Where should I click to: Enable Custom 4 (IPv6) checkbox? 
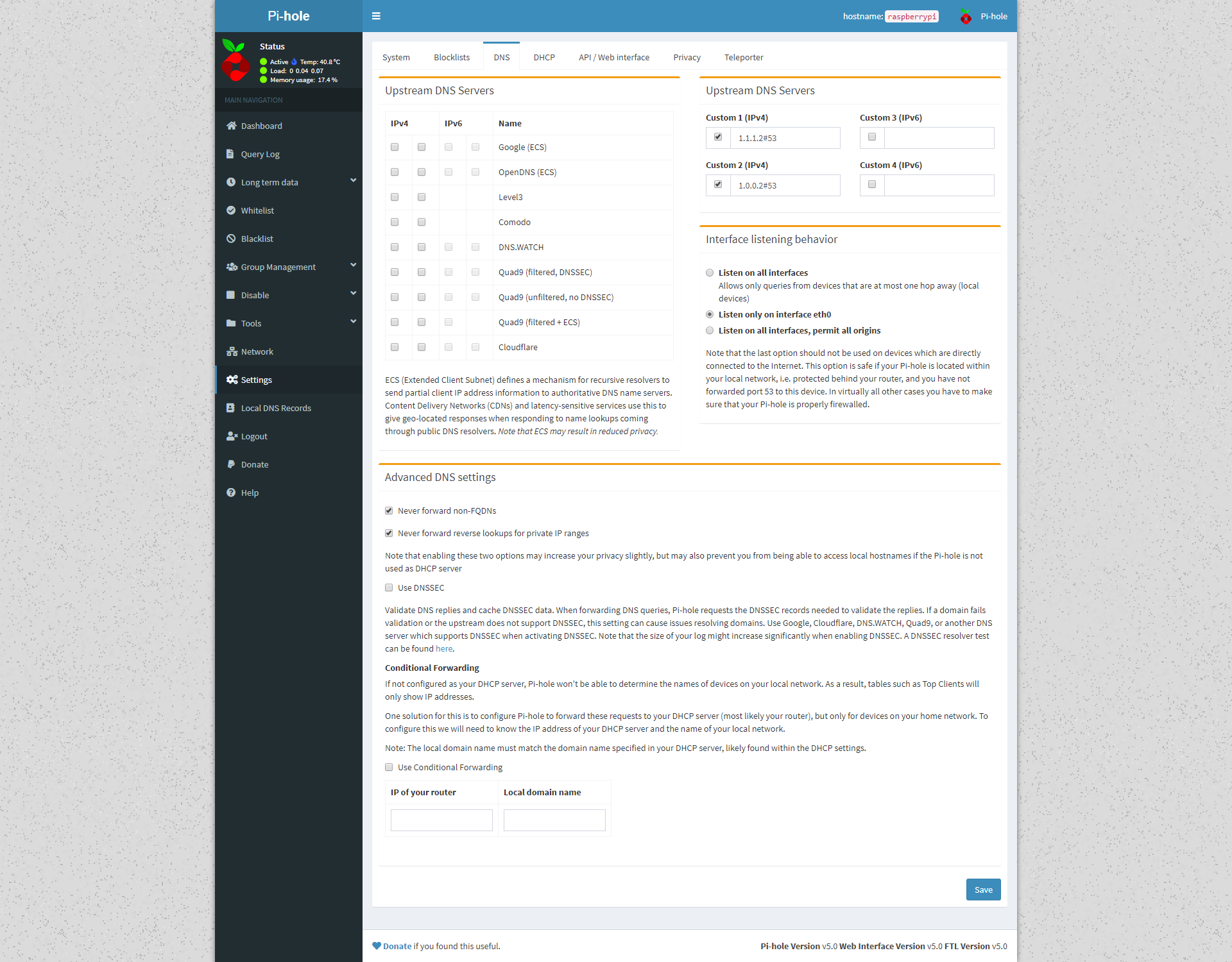click(872, 184)
